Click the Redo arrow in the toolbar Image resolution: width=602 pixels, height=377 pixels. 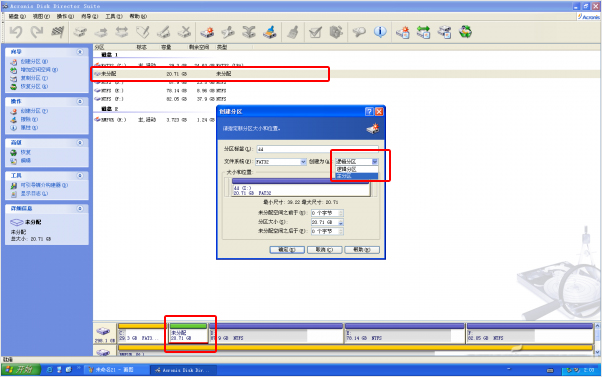click(x=36, y=32)
